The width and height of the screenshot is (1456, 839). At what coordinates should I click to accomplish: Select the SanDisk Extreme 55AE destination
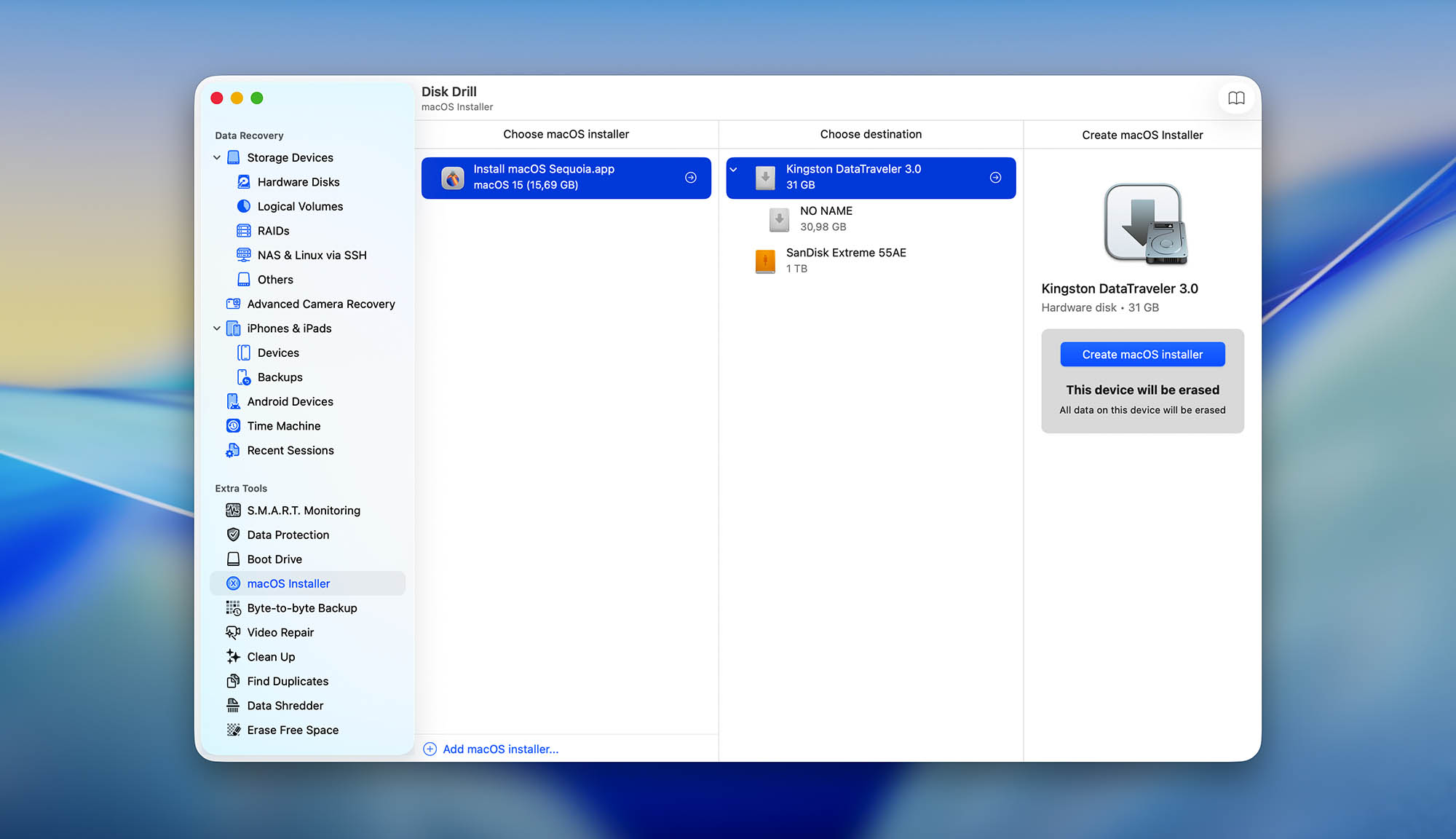pos(846,260)
